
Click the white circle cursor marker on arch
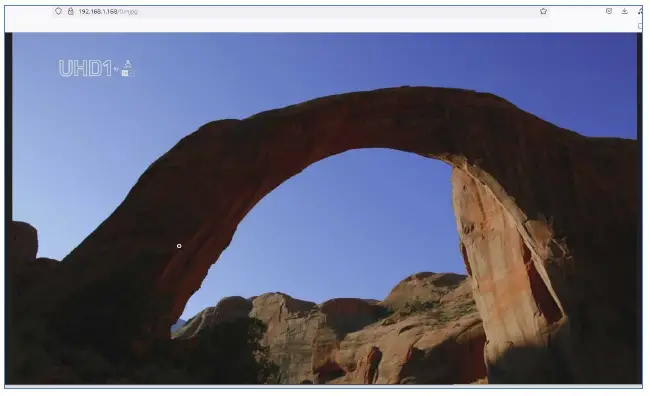(x=179, y=246)
